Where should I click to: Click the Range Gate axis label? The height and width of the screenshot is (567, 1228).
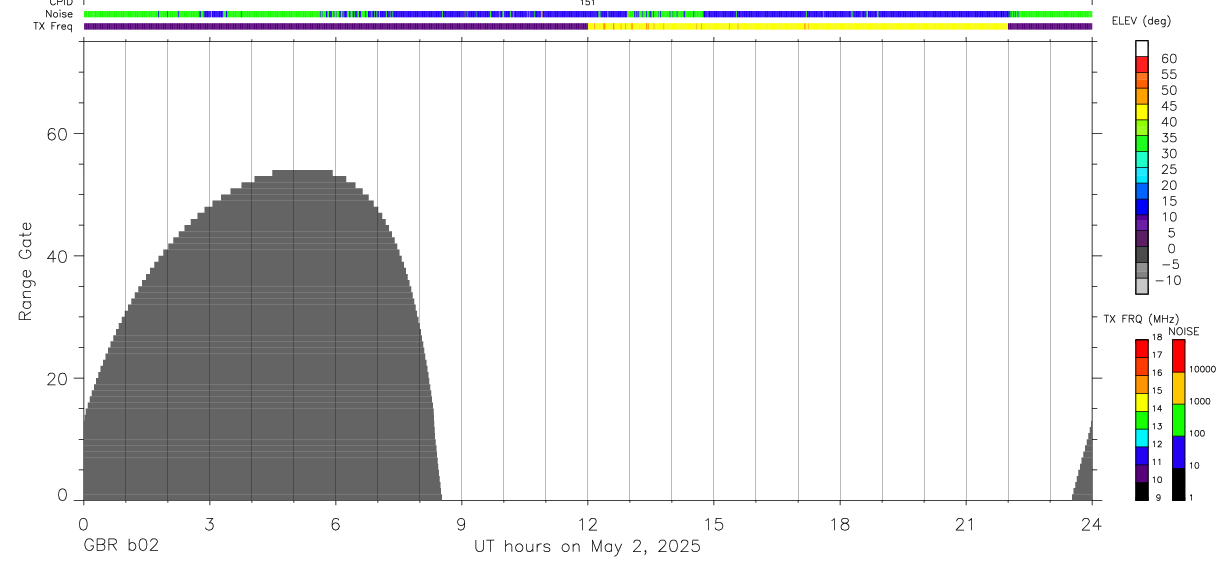(x=28, y=271)
